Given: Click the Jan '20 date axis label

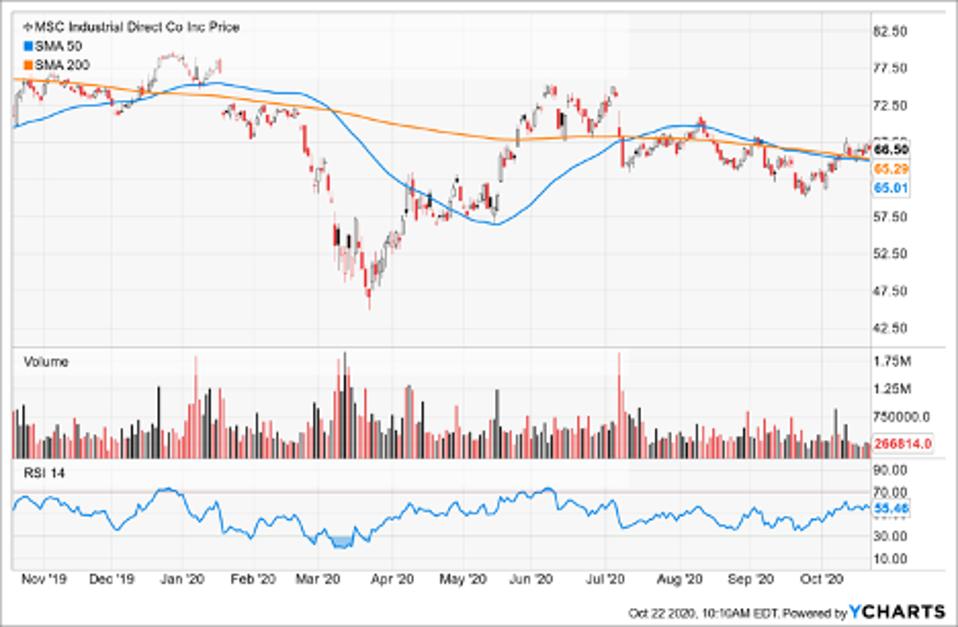Looking at the screenshot, I should [182, 579].
